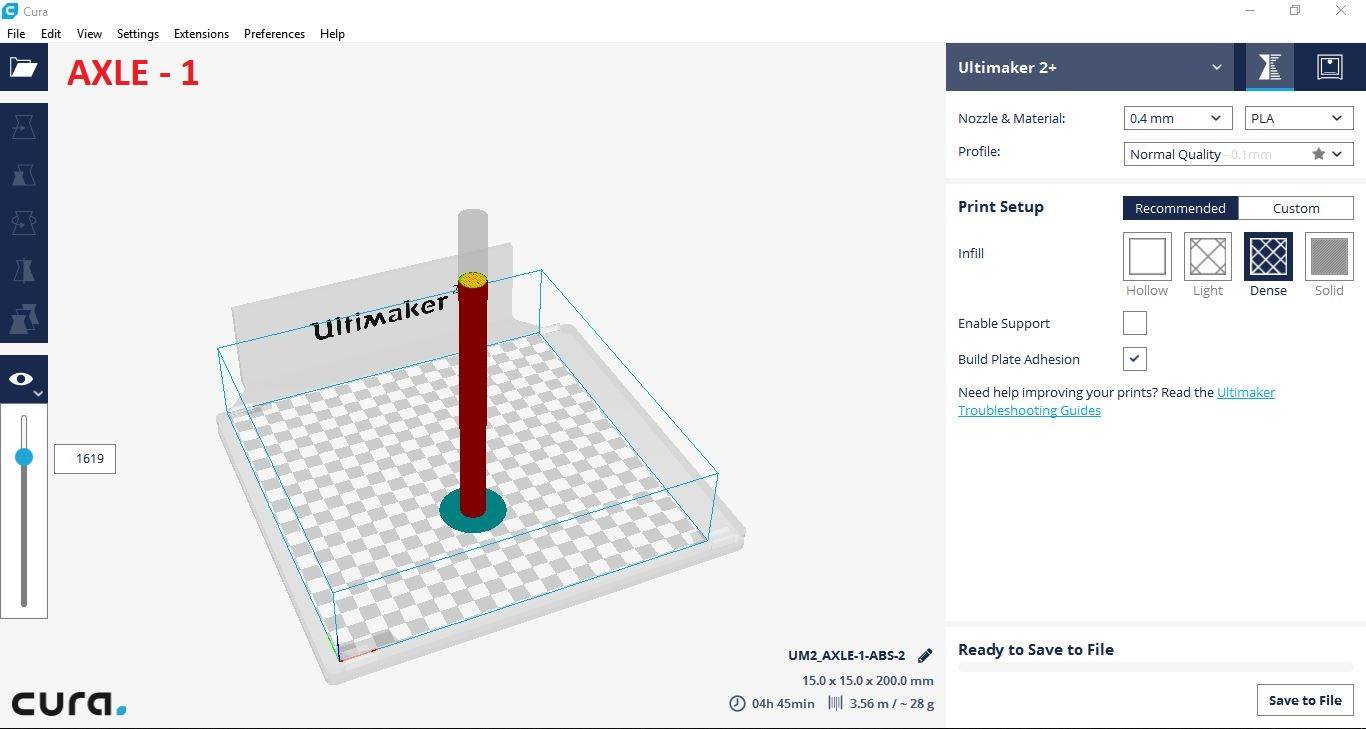1366x729 pixels.
Task: Click the profile star icon
Action: (1318, 154)
